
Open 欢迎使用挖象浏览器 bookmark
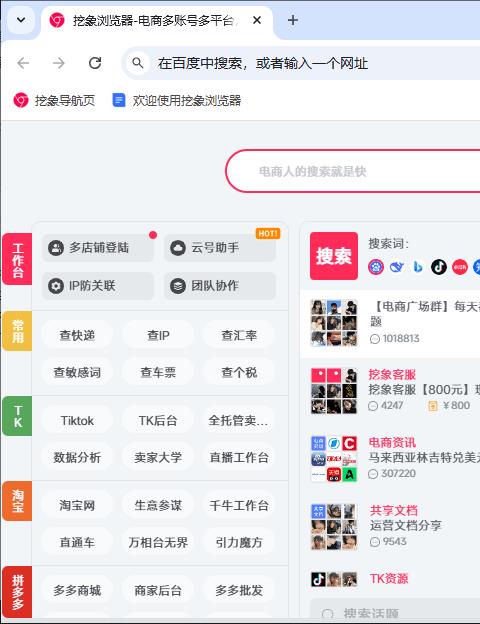(177, 100)
